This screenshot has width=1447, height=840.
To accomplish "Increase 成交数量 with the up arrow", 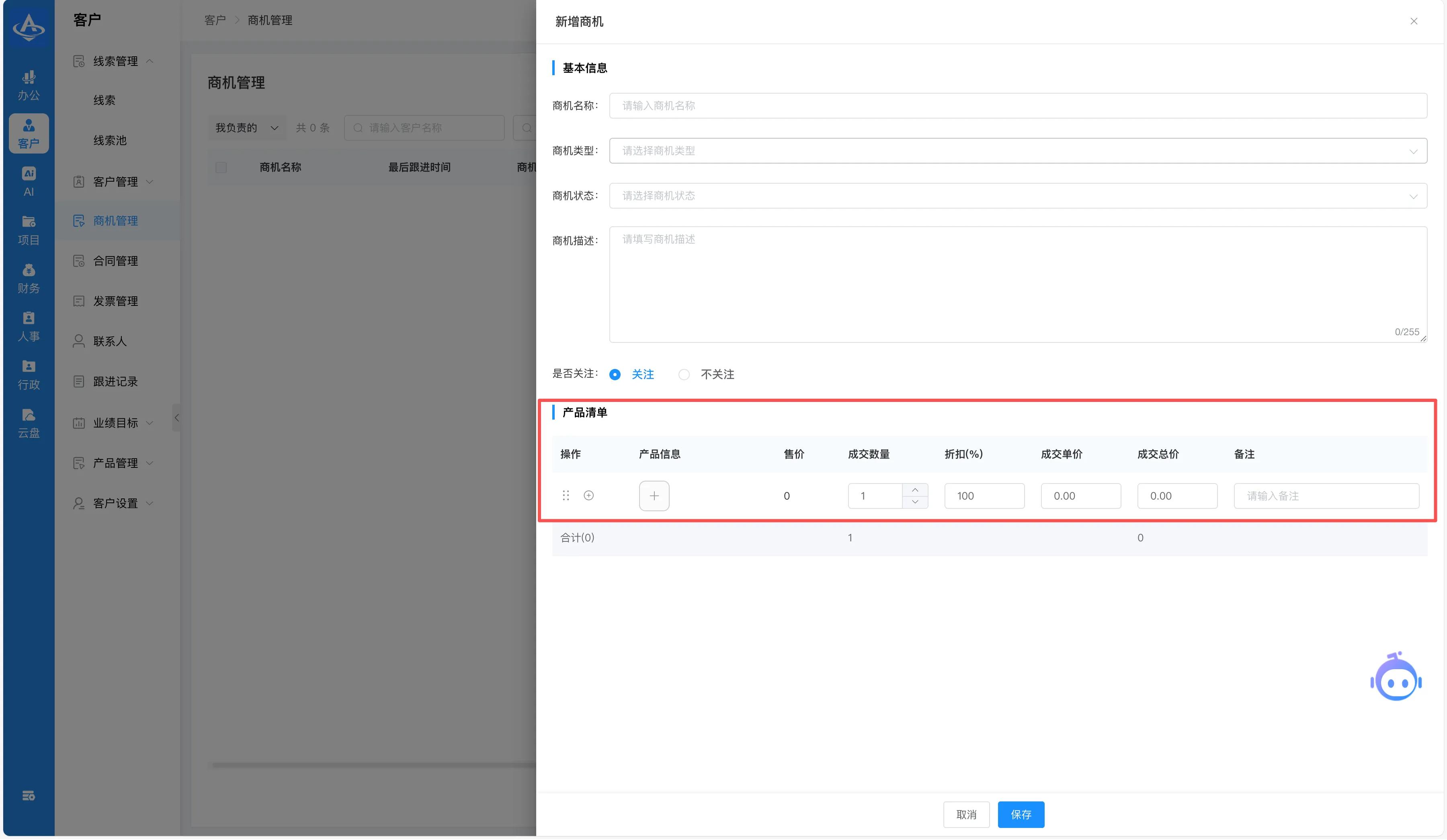I will tap(915, 490).
